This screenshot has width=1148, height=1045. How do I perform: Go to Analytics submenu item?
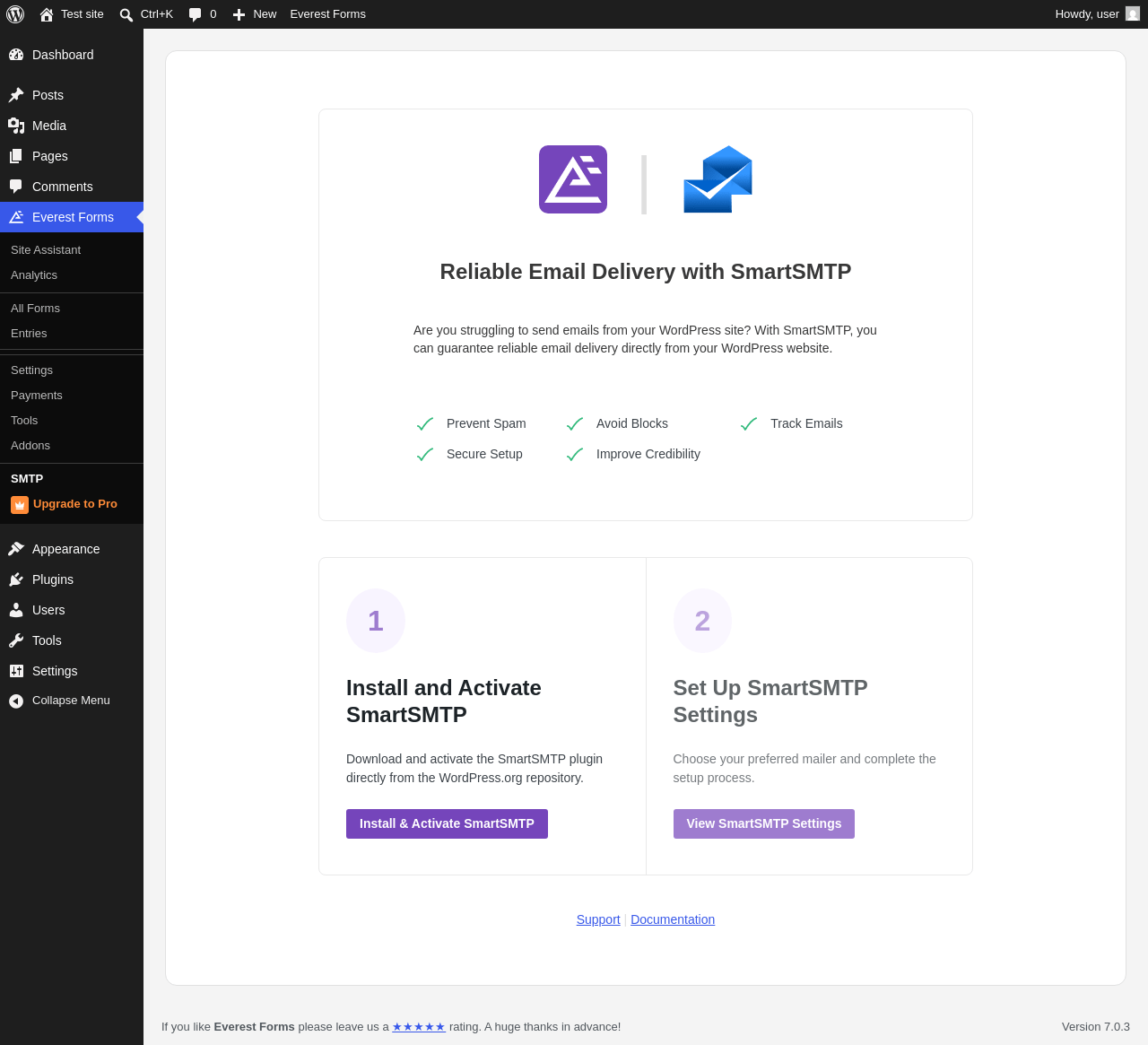click(34, 275)
